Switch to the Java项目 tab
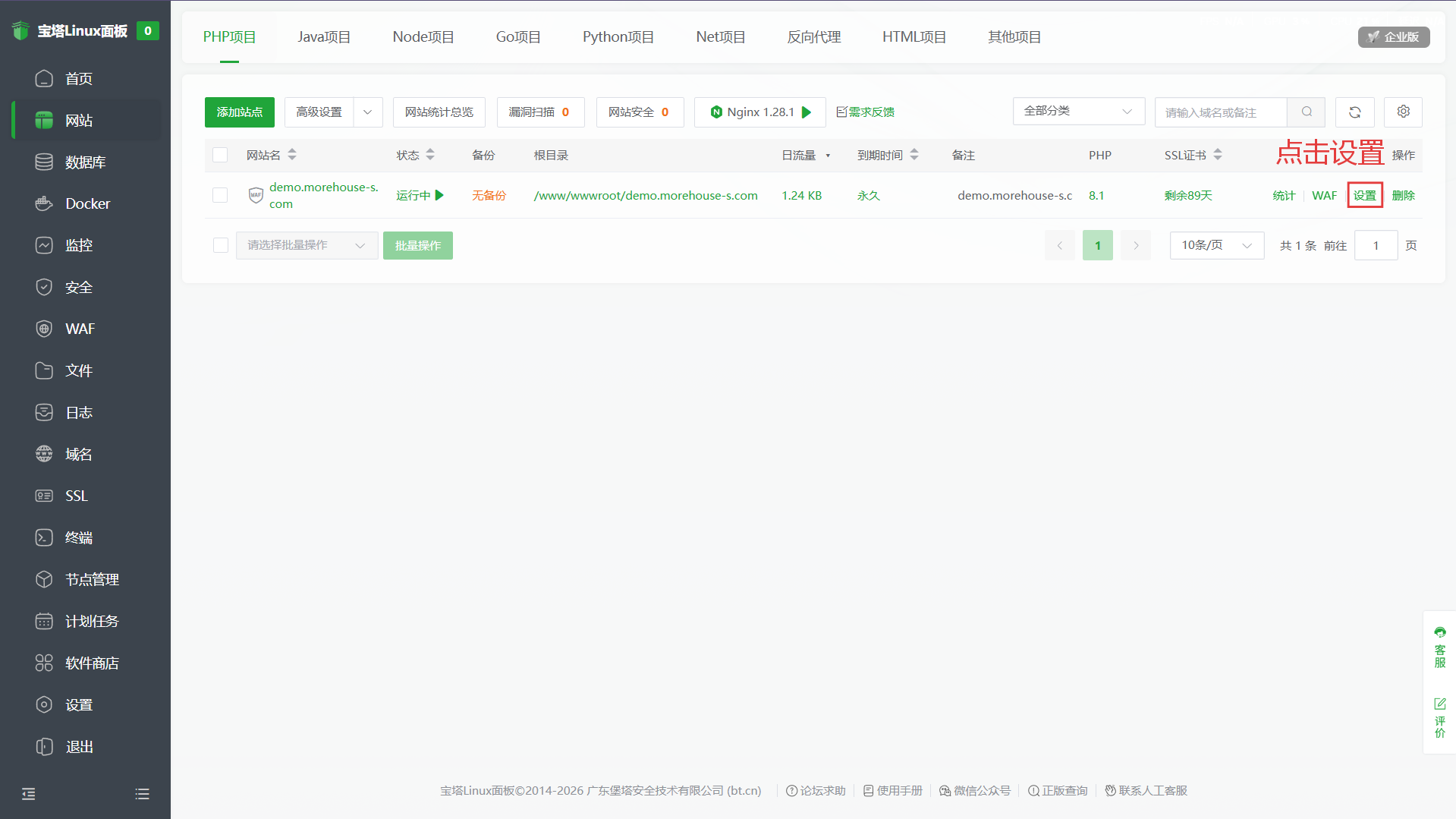Image resolution: width=1456 pixels, height=819 pixels. pyautogui.click(x=324, y=37)
